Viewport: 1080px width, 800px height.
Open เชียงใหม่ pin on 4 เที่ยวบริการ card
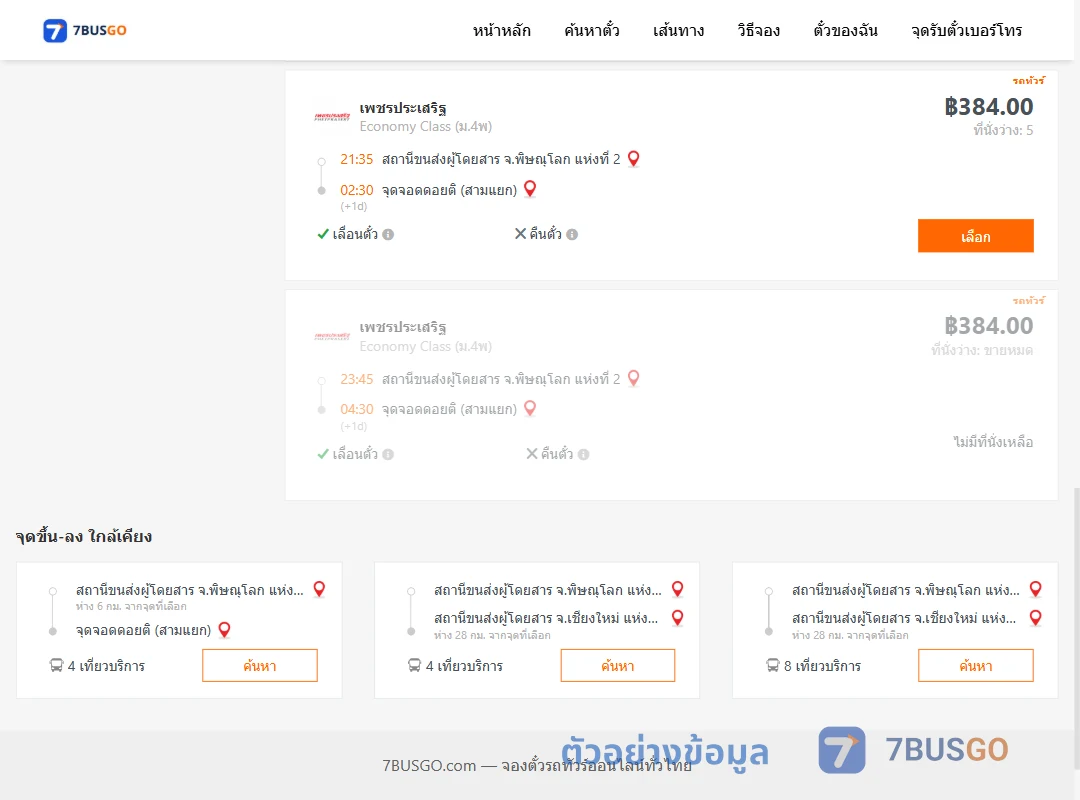[x=677, y=618]
